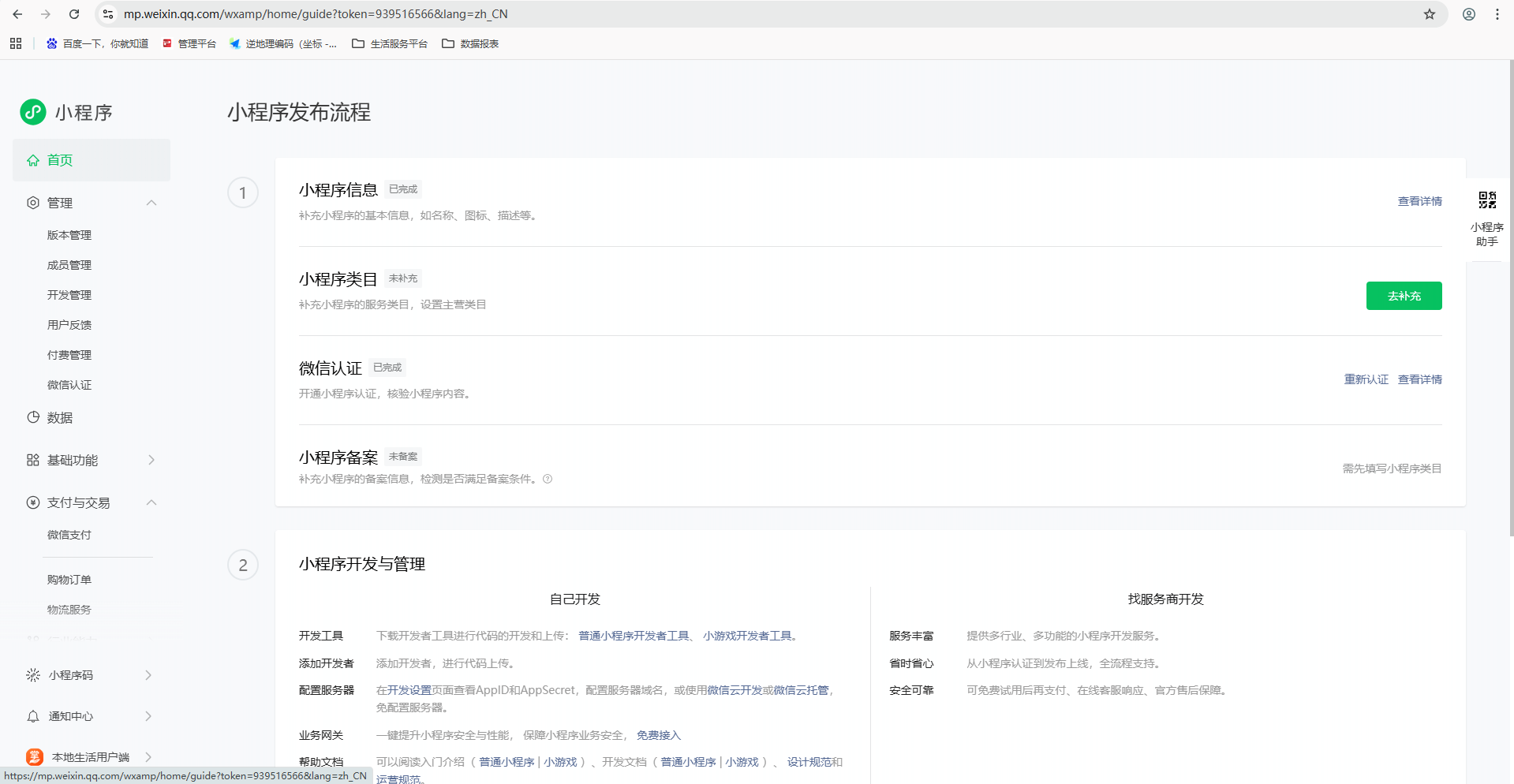This screenshot has width=1514, height=784.
Task: Open 成员管理 in the sidebar
Action: tap(69, 265)
